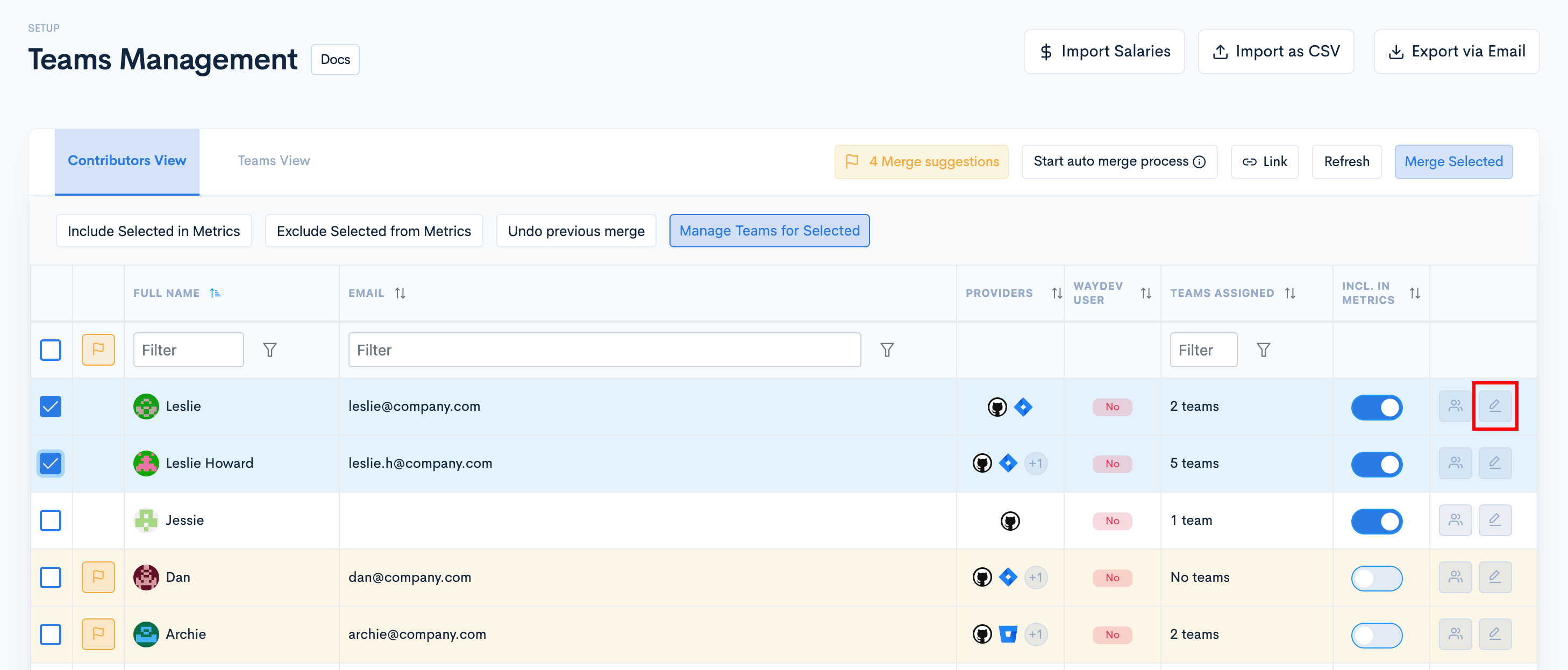Click the funnel icon next to Full Name filter
Image resolution: width=1568 pixels, height=670 pixels.
(269, 350)
